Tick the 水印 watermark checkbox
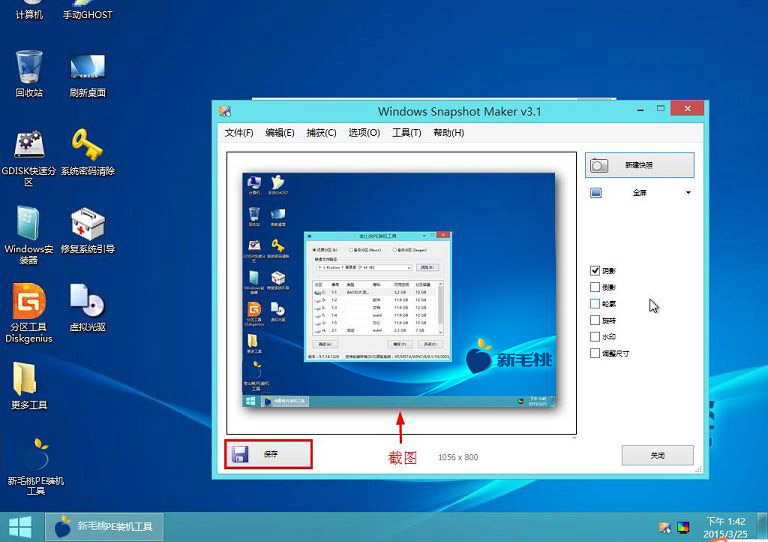The image size is (768, 542). [x=595, y=337]
